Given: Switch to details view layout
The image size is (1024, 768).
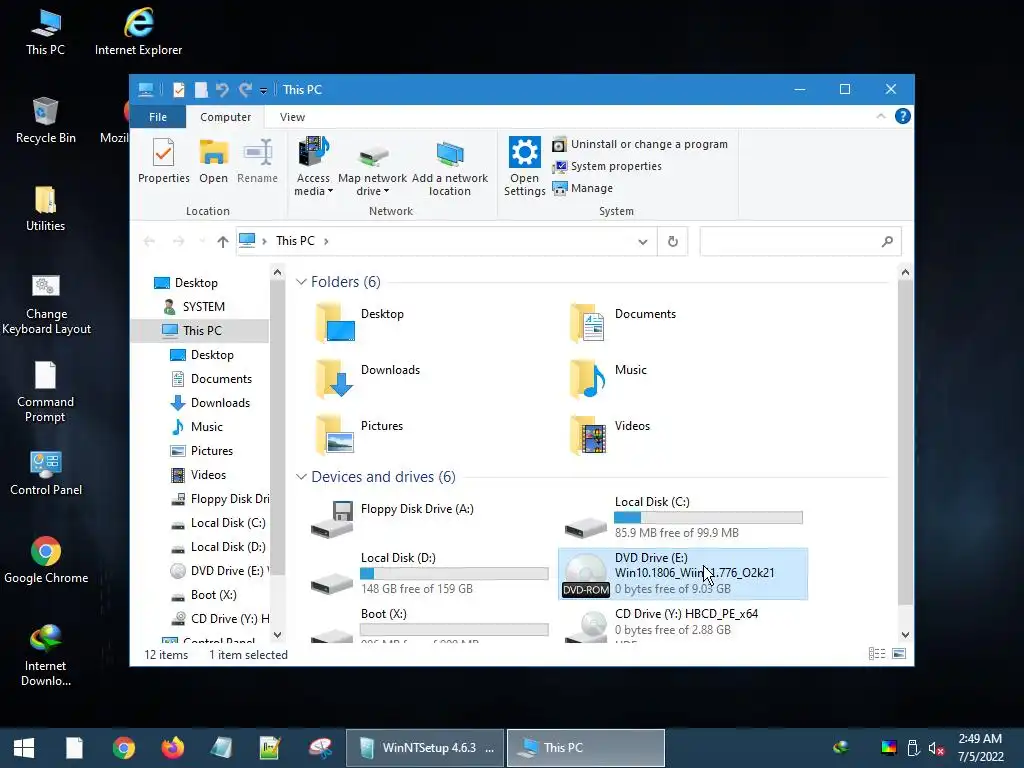Looking at the screenshot, I should point(877,654).
